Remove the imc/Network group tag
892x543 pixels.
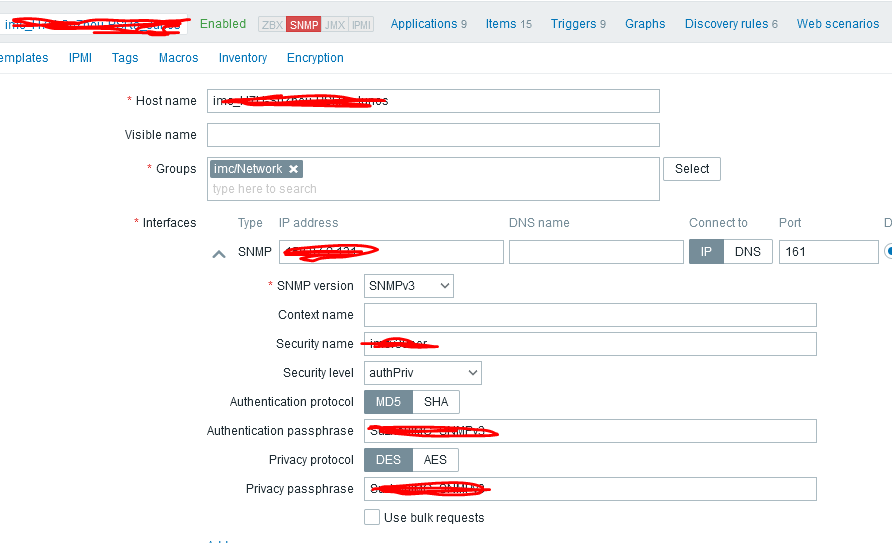294,169
